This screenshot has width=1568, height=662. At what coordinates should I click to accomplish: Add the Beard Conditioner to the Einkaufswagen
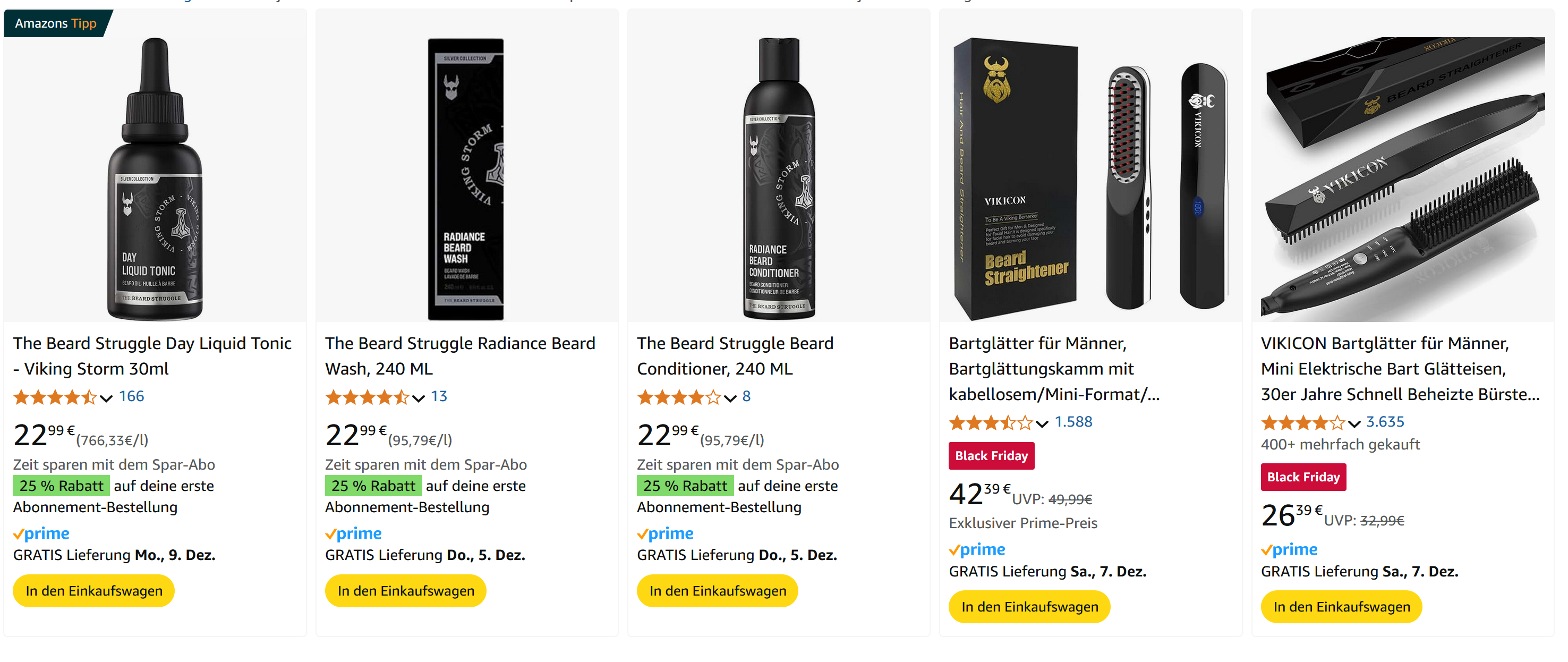717,591
